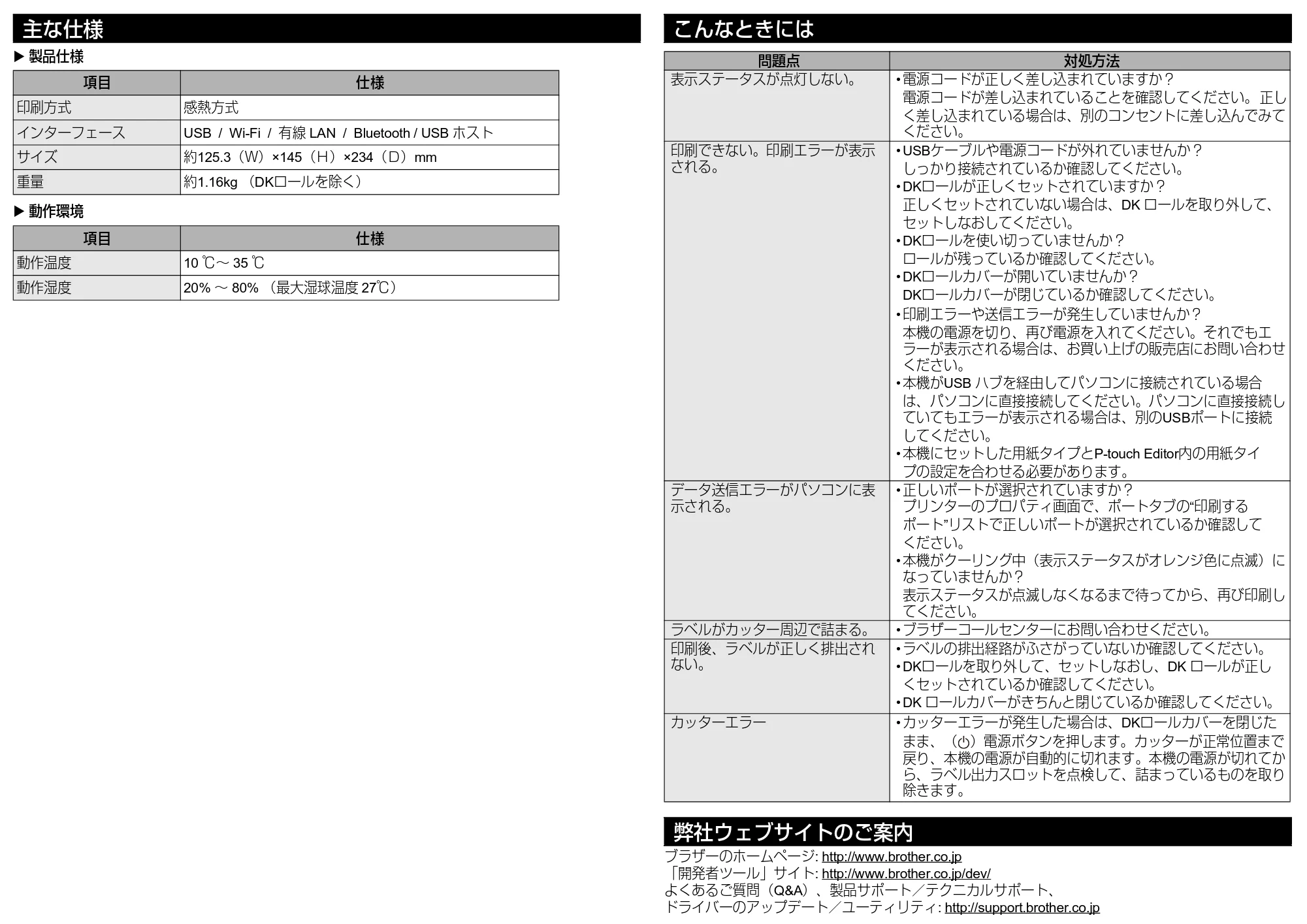
Task: Click the 仕様 header in the 動作環境 table
Action: point(370,238)
